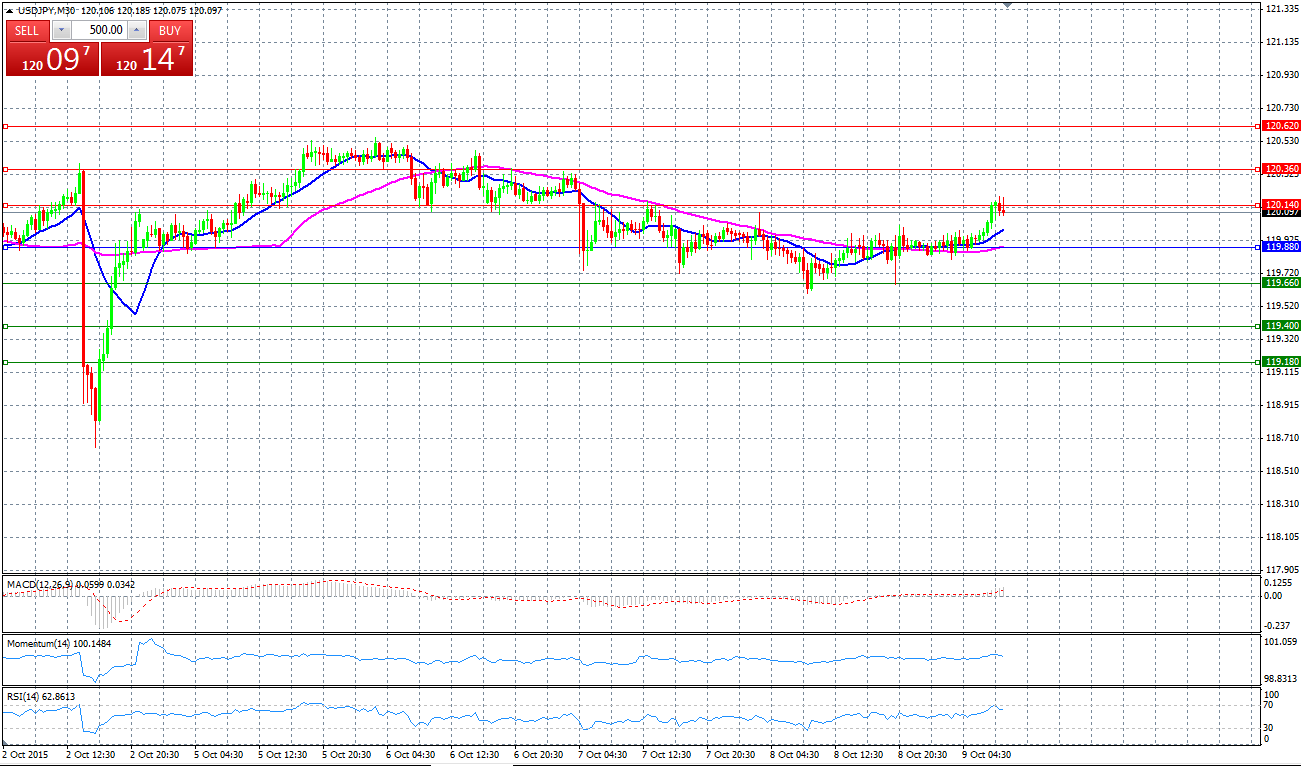Click the 101.059 Momentum scale value
This screenshot has height=766, width=1301.
tap(1281, 642)
